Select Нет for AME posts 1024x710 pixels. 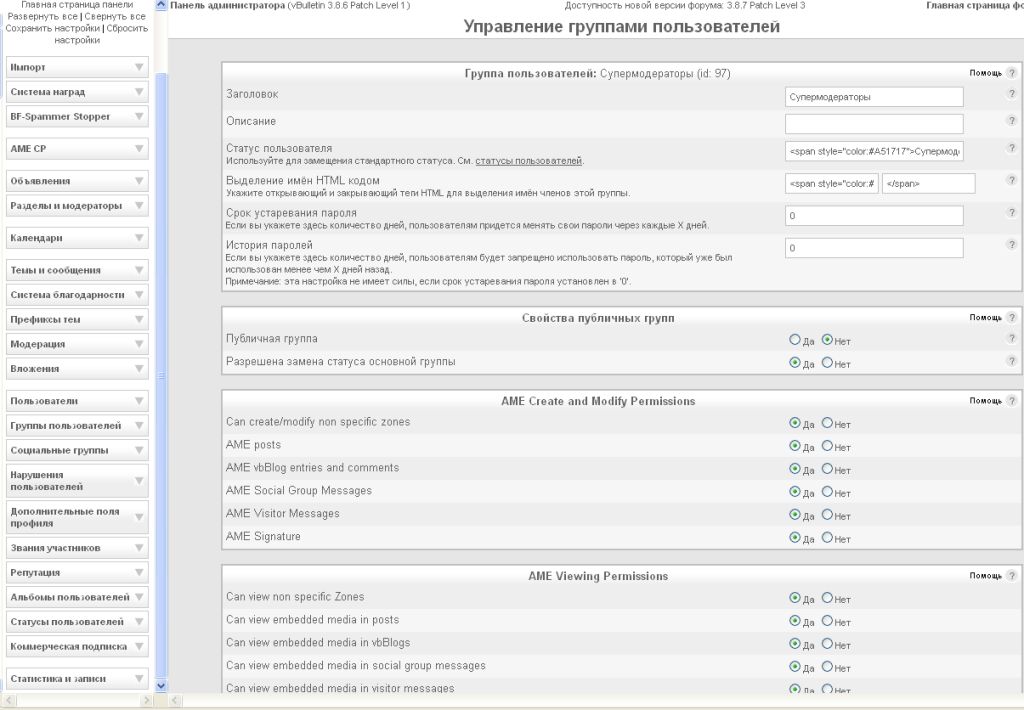[827, 445]
